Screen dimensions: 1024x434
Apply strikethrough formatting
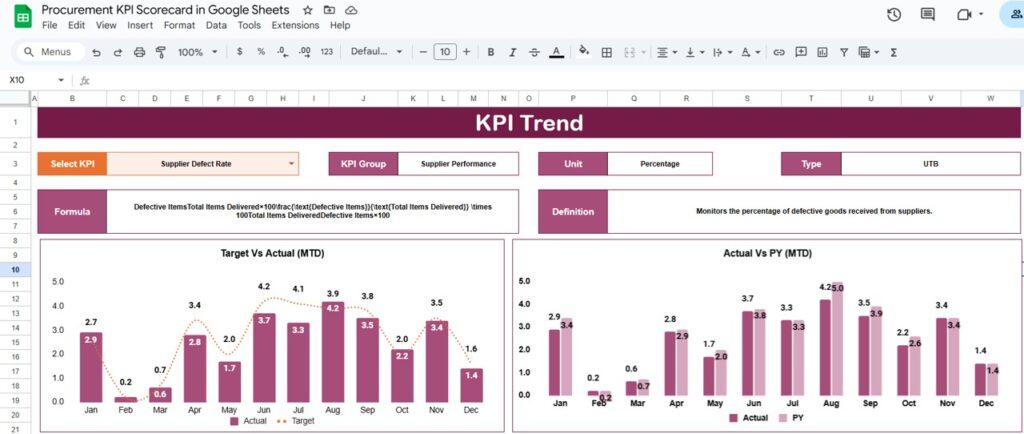point(534,52)
